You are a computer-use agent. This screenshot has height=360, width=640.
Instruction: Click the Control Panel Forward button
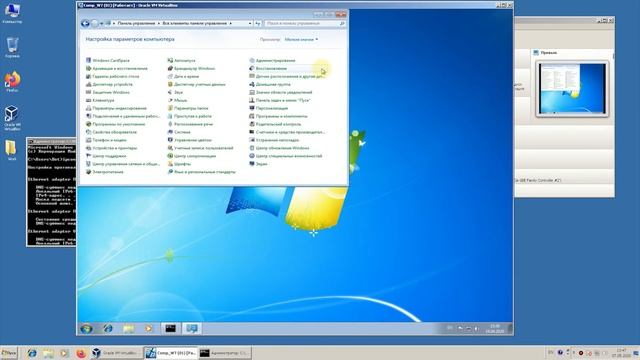pos(95,24)
